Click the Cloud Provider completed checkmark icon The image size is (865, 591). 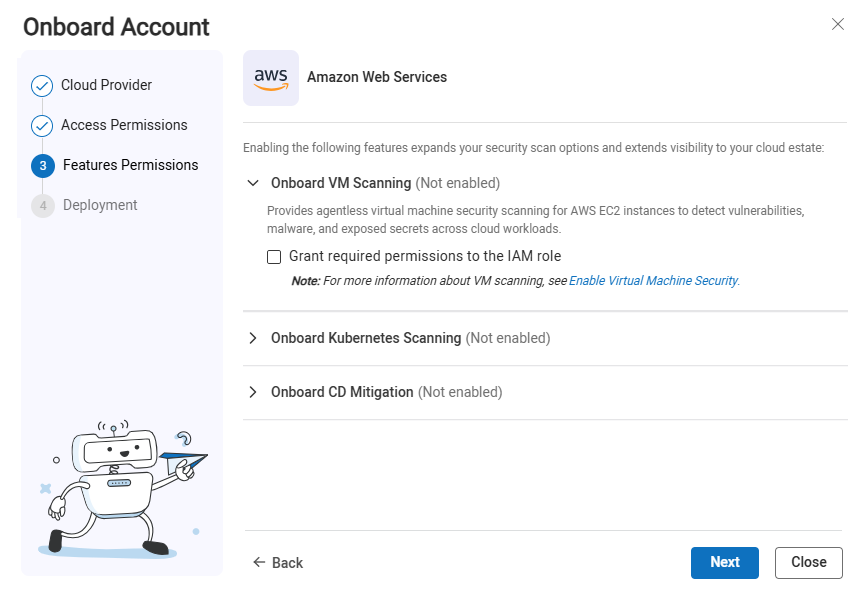42,86
